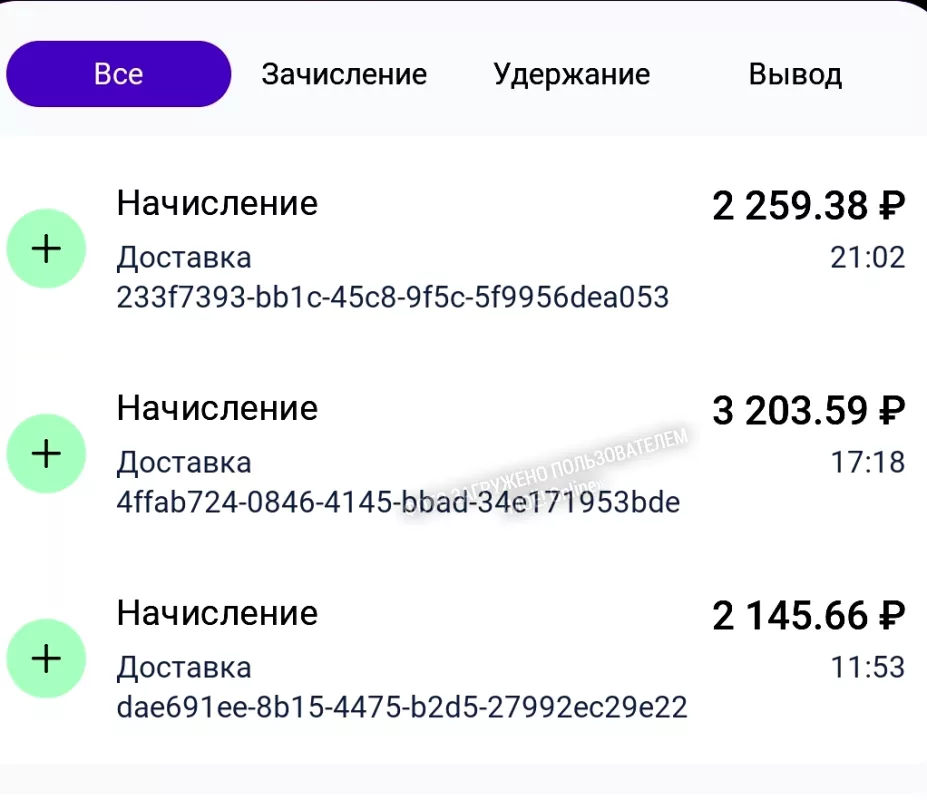Tap the plus icon for 3 203.59 ₽ transaction
This screenshot has height=800, width=927.
click(x=46, y=454)
